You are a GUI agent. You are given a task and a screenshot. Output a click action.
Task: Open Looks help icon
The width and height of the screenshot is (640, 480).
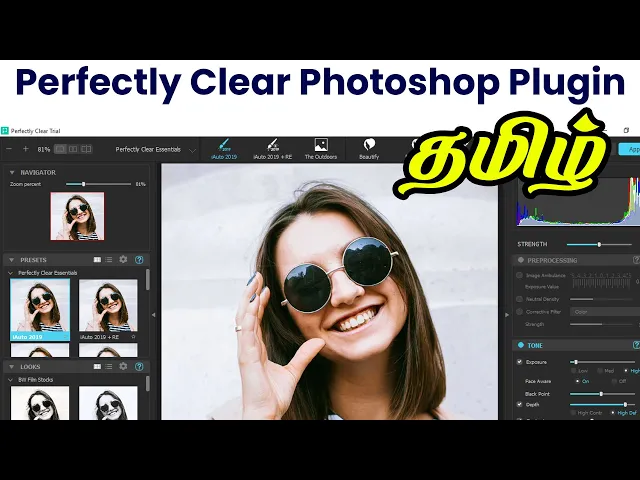(x=139, y=367)
